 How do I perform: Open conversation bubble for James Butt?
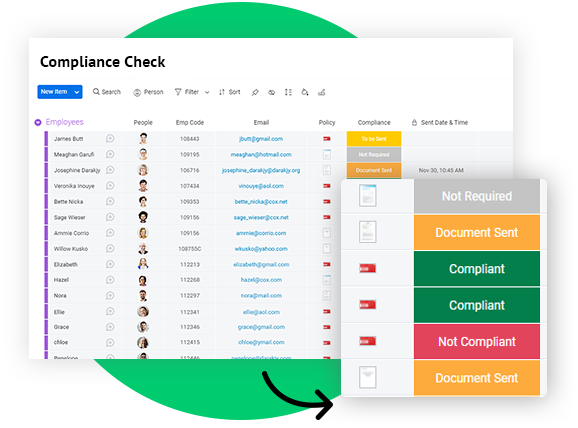(x=110, y=139)
